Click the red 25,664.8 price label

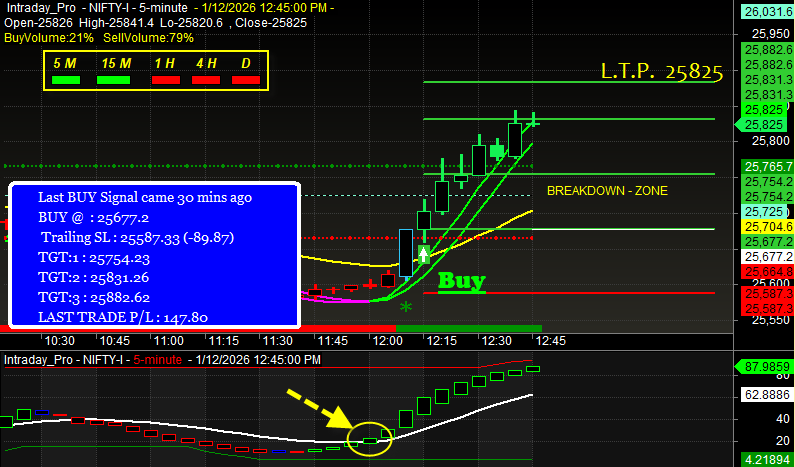[x=767, y=271]
